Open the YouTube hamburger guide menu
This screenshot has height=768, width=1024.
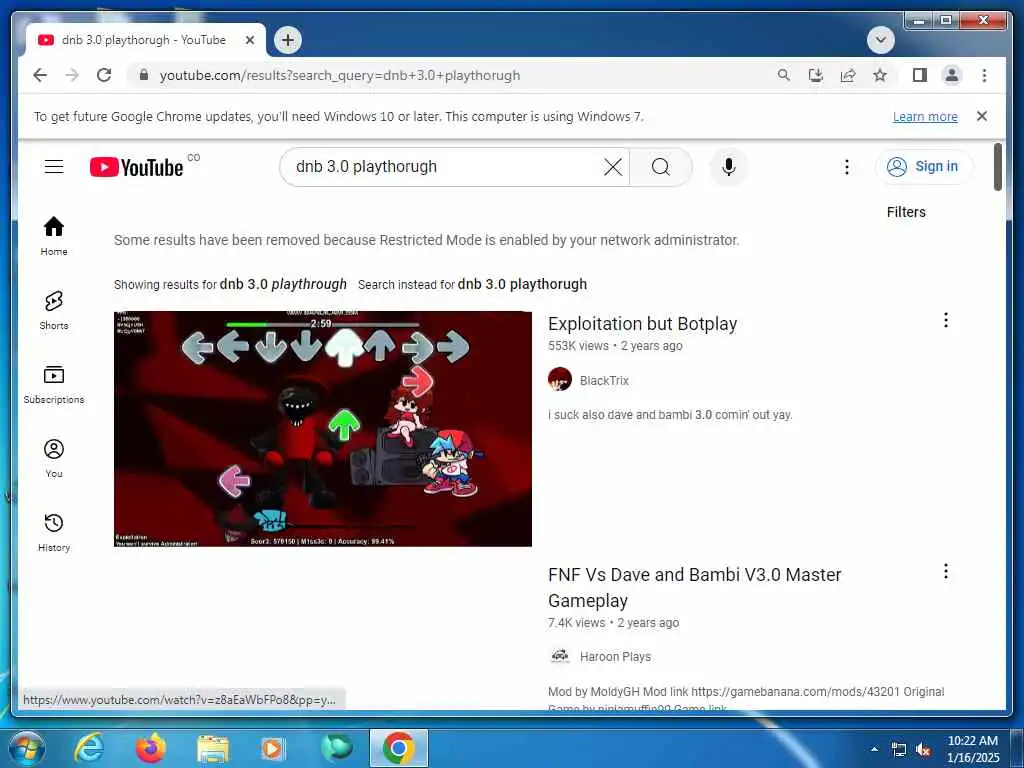click(54, 167)
